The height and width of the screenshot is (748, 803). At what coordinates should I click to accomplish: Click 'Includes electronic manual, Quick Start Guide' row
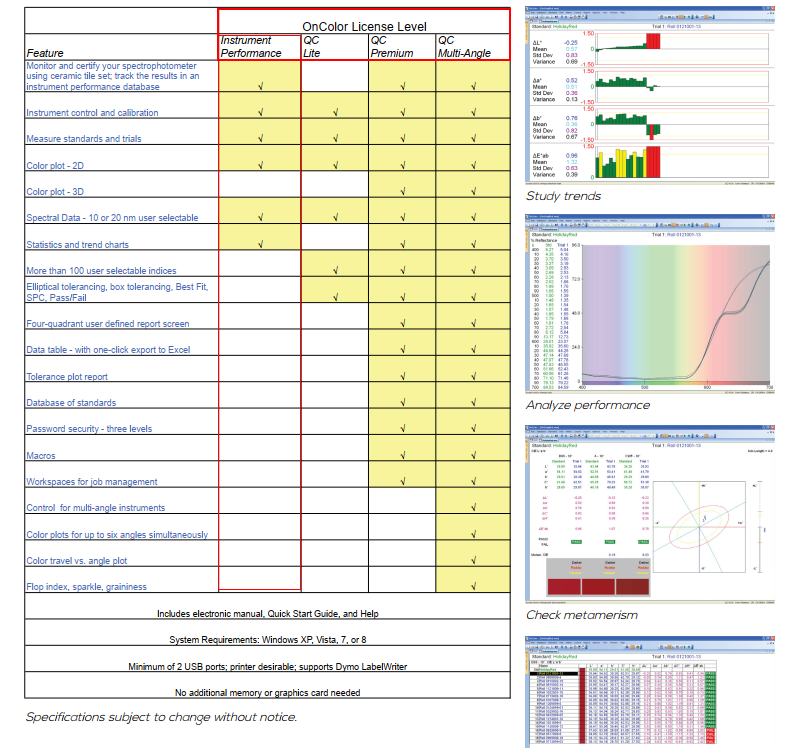click(x=267, y=606)
